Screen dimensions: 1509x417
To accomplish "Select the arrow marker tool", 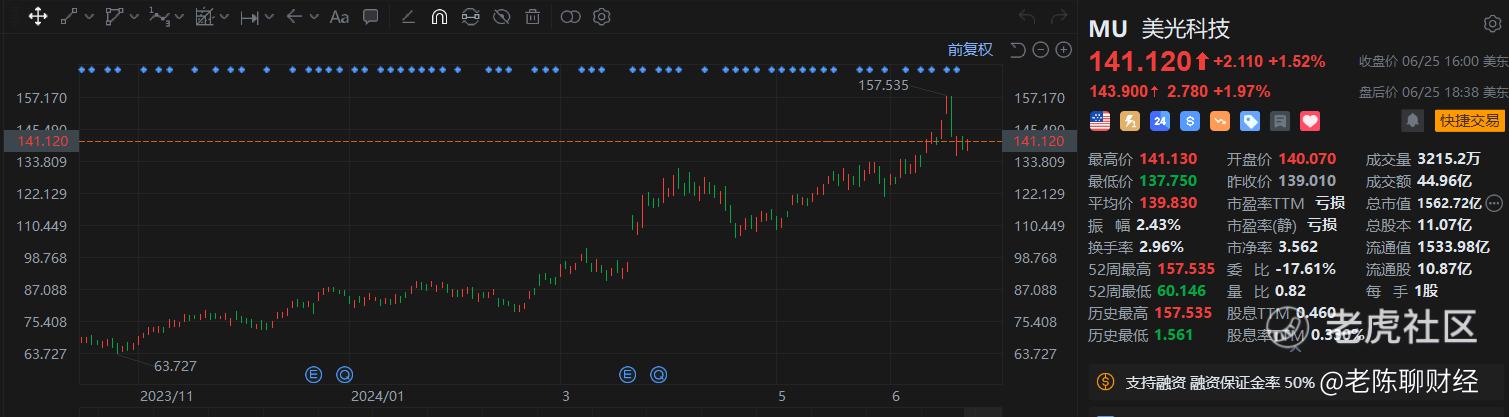I will click(x=294, y=16).
